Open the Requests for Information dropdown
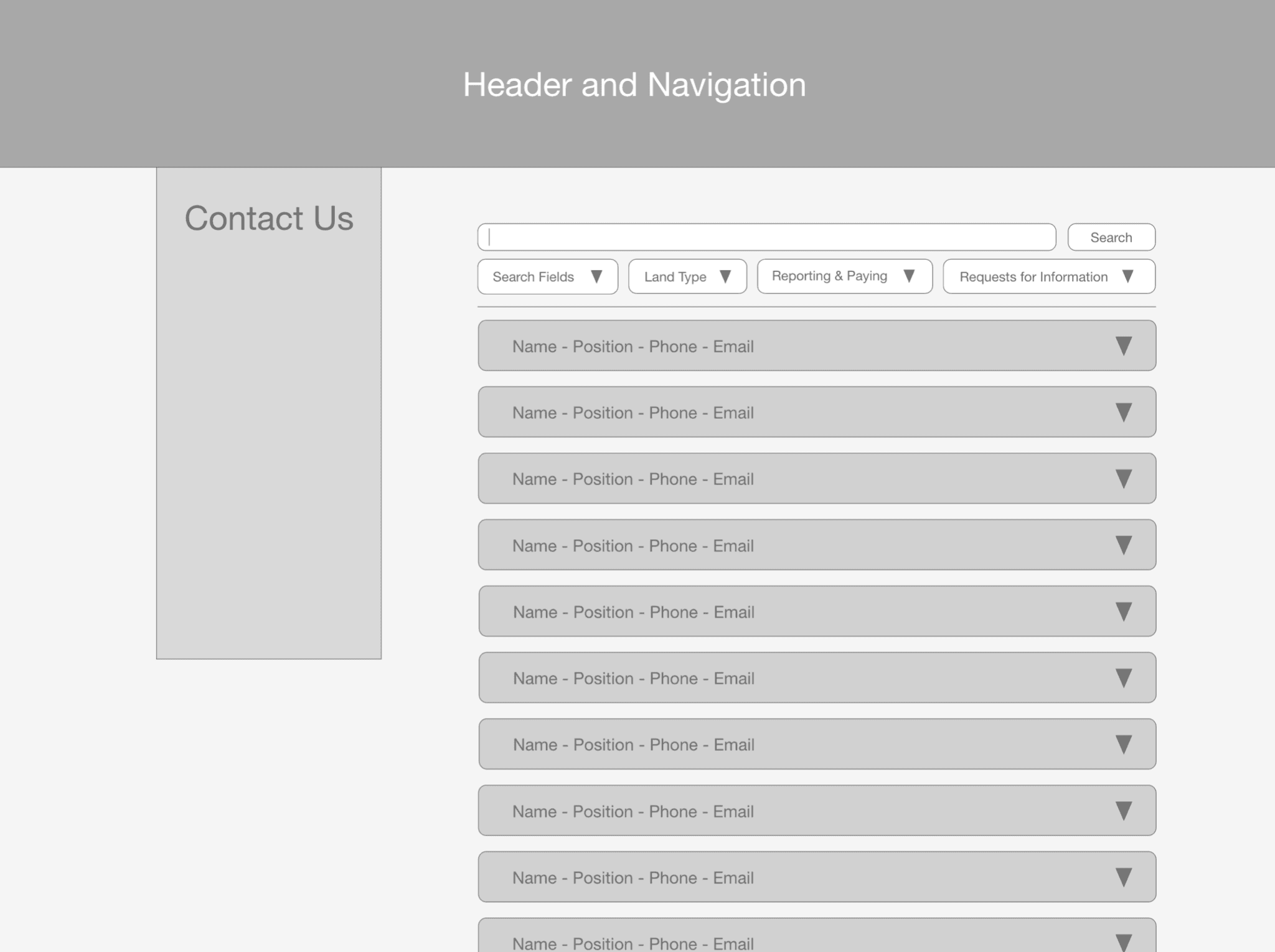This screenshot has height=952, width=1275. (1048, 276)
